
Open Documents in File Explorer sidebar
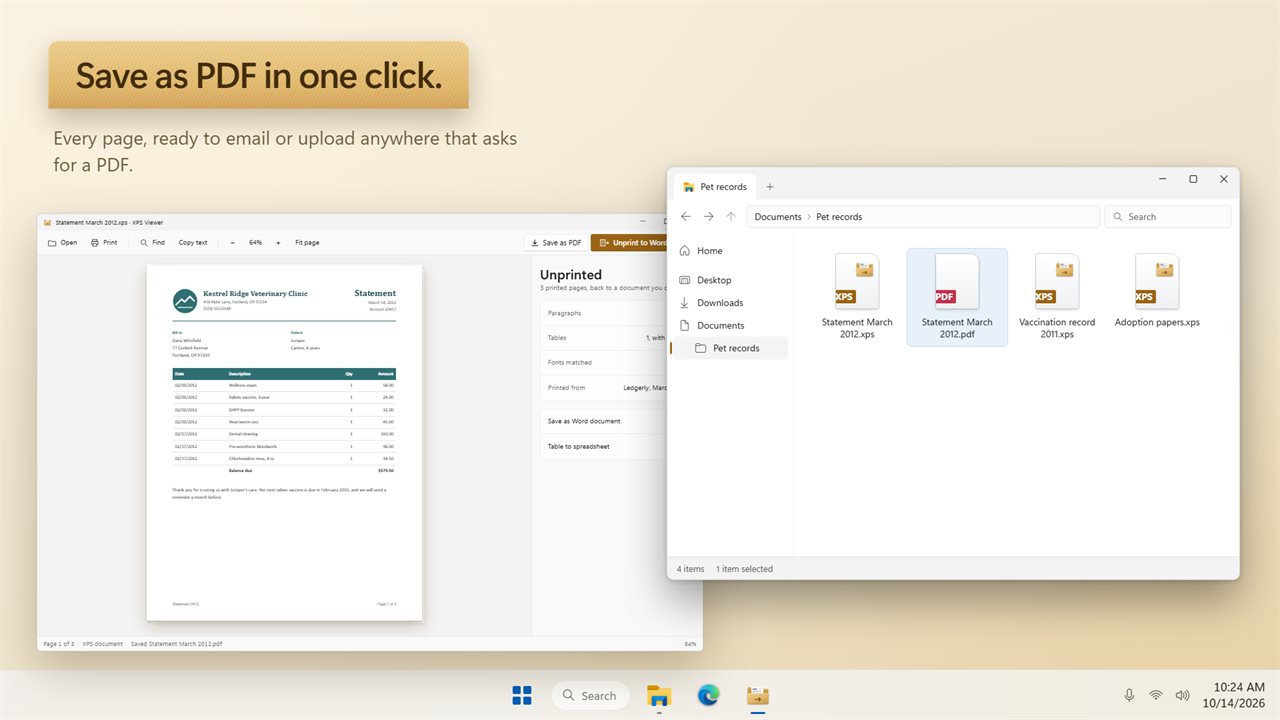[x=728, y=325]
